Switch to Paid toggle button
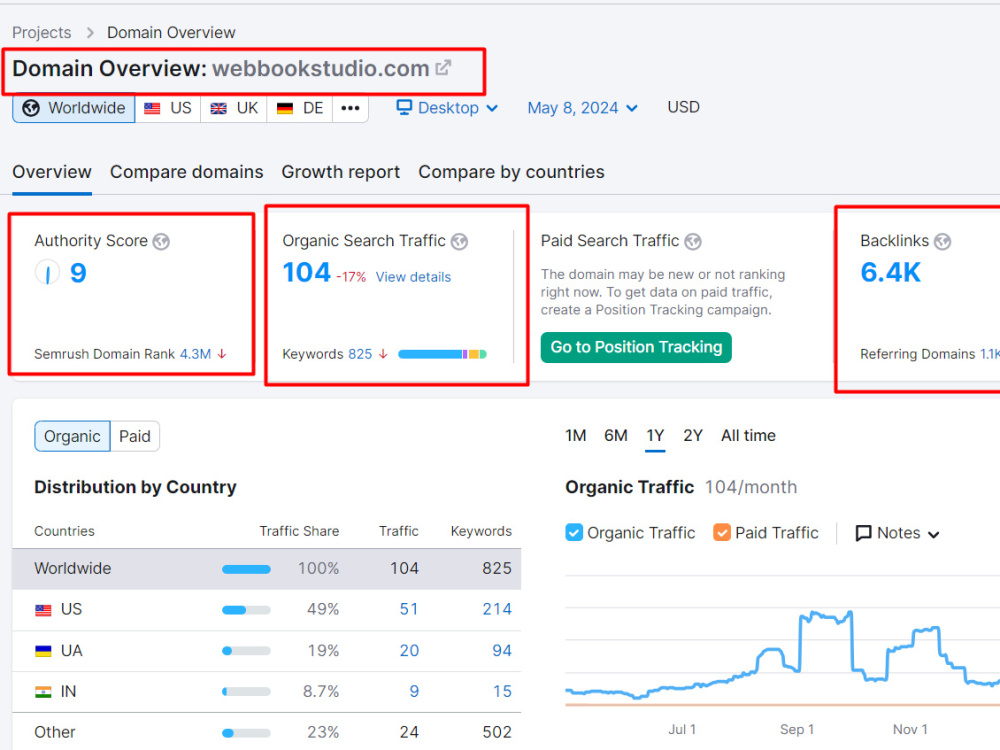Viewport: 1000px width, 750px height. (135, 436)
